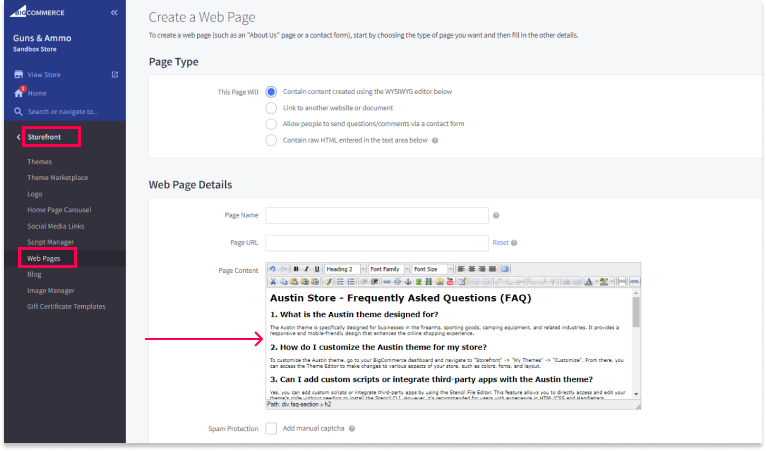Click the cut scissors icon

point(273,281)
